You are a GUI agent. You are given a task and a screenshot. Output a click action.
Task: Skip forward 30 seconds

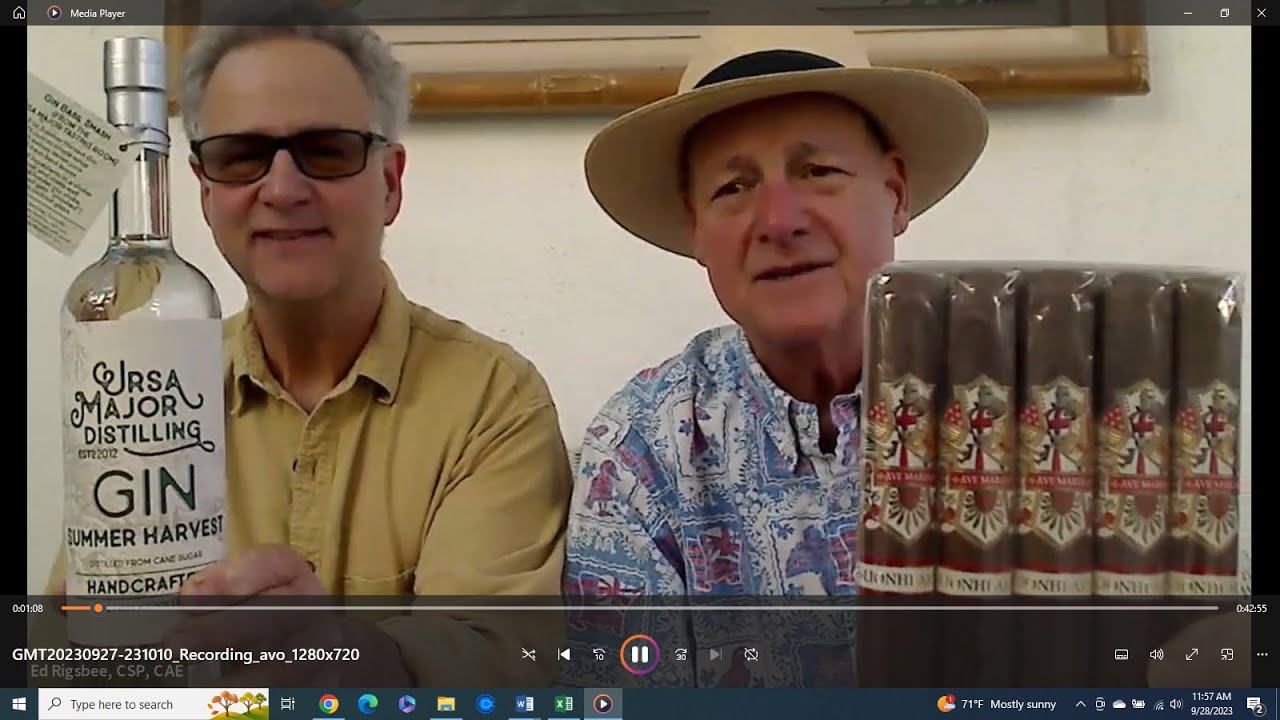coord(681,655)
